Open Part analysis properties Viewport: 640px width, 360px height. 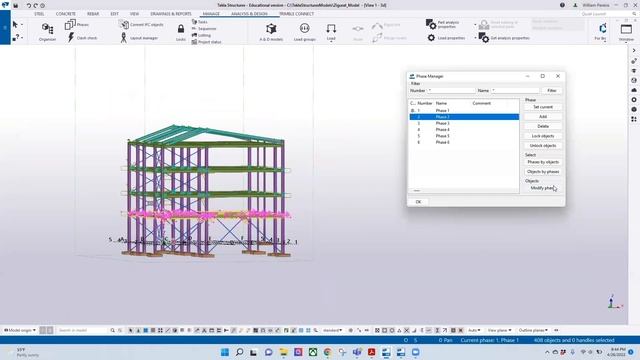[443, 24]
